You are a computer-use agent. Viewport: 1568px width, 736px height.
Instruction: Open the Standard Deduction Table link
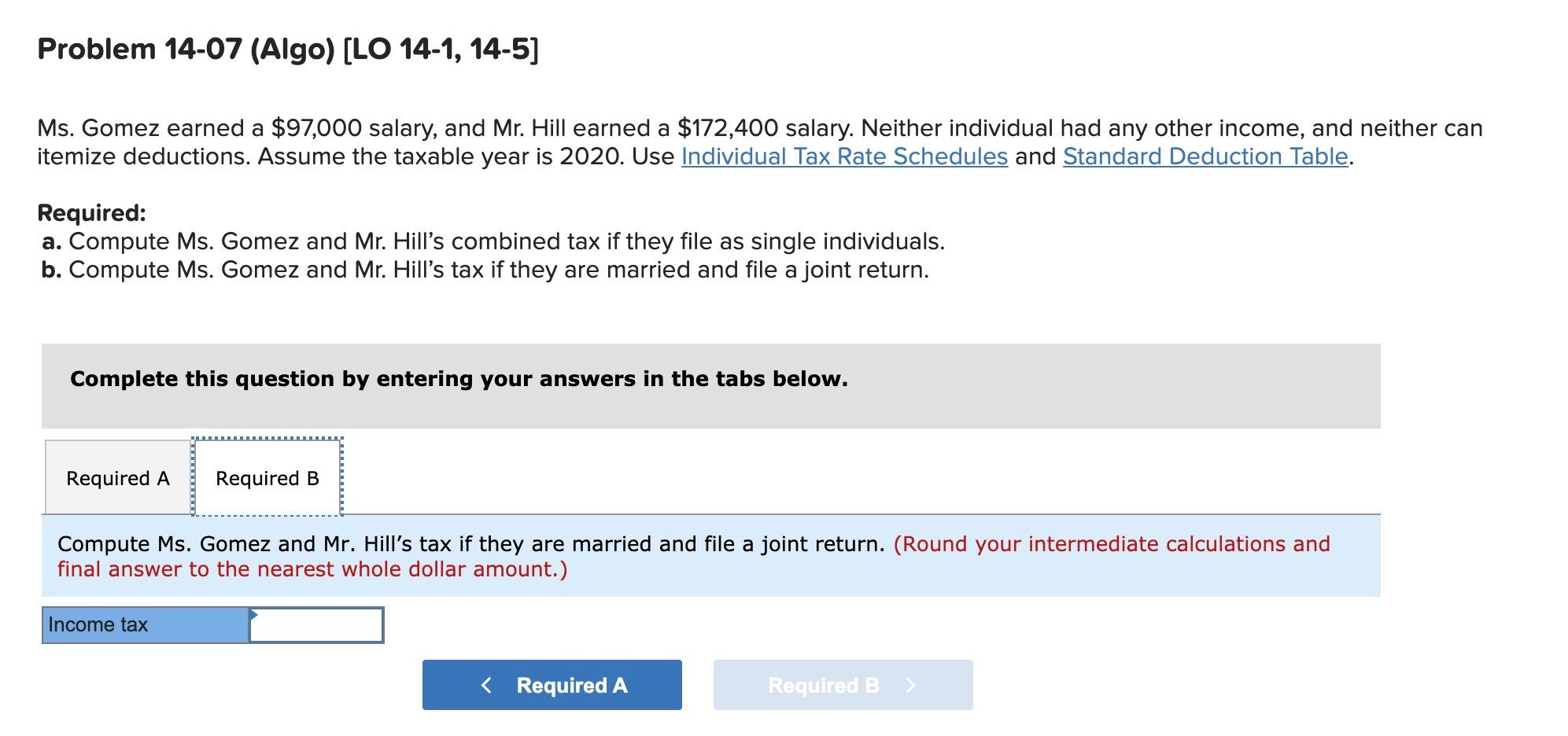[x=1204, y=156]
